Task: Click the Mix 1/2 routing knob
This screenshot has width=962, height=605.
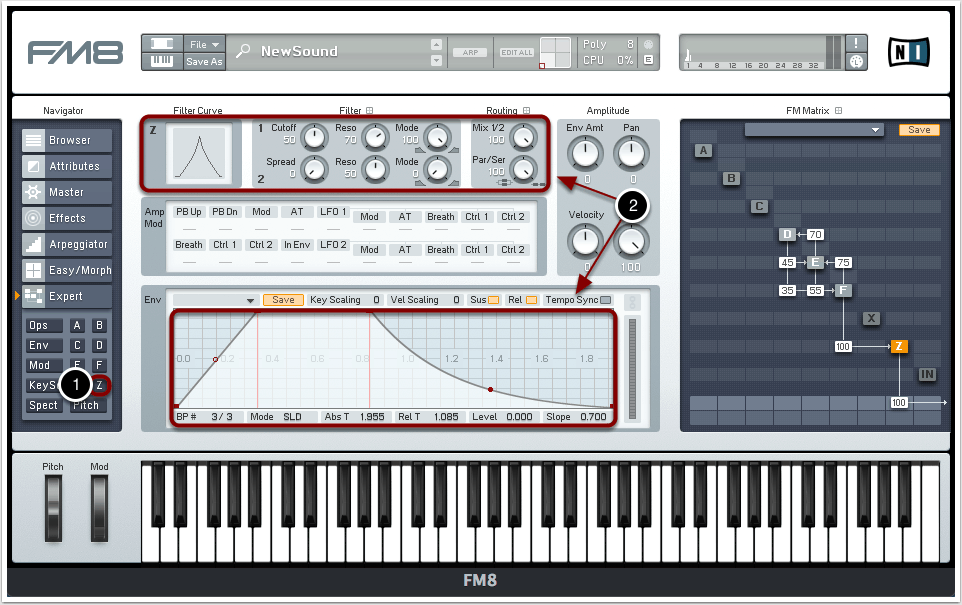Action: coord(523,137)
